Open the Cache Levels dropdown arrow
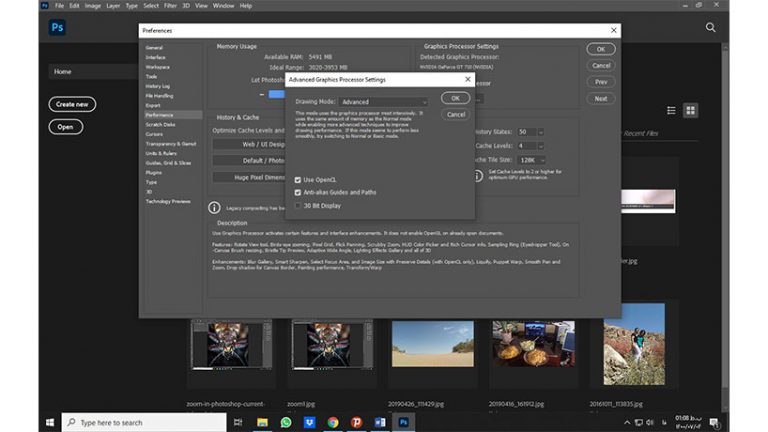This screenshot has height=432, width=768. [x=541, y=146]
